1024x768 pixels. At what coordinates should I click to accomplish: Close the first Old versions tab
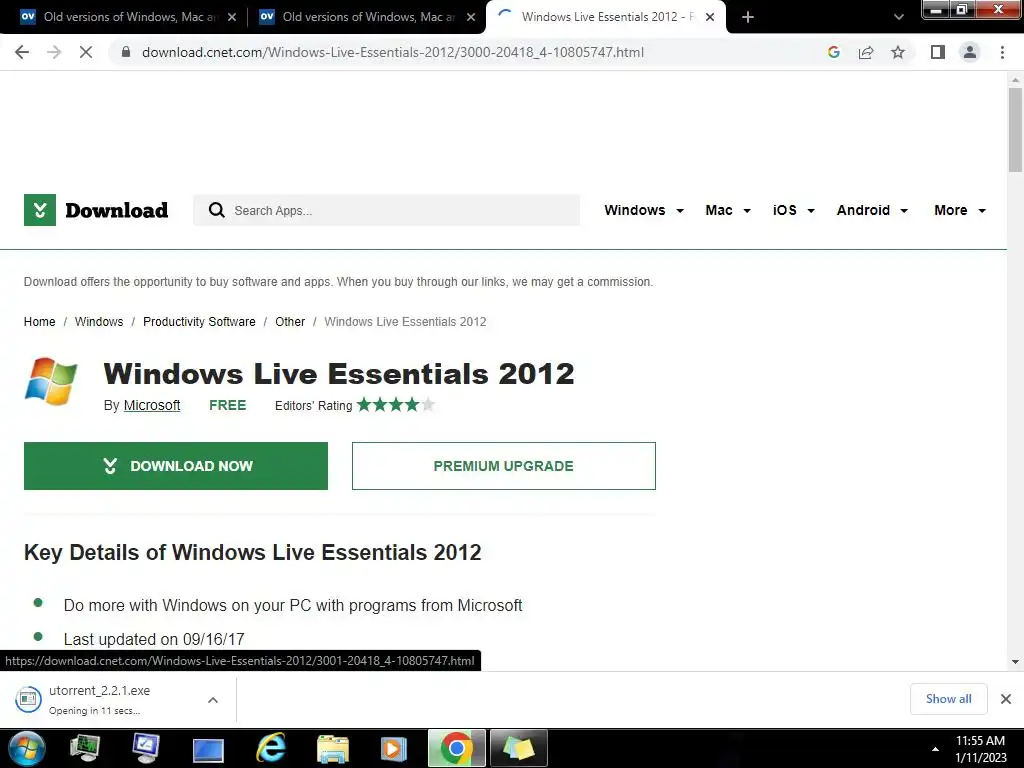point(232,17)
